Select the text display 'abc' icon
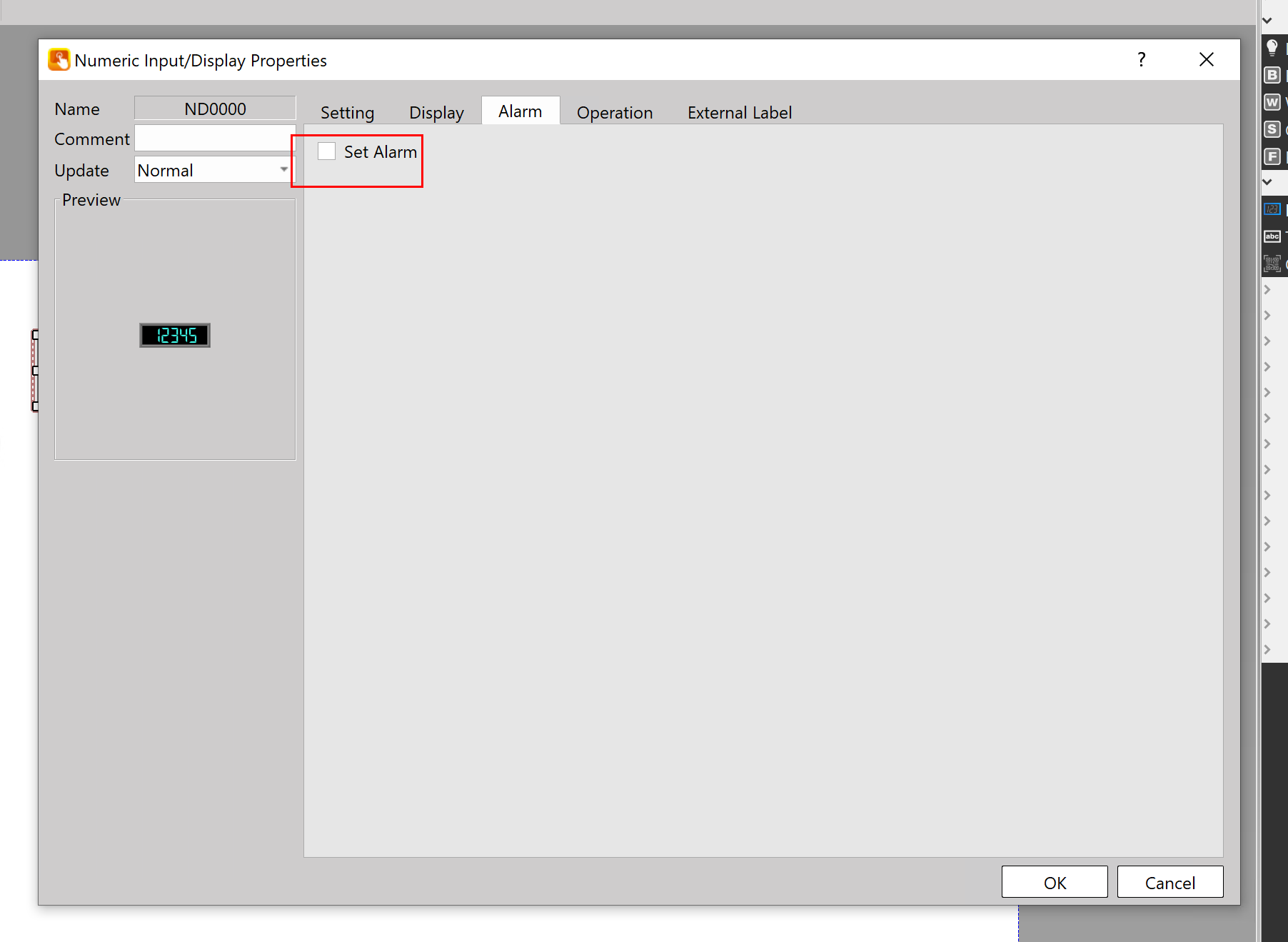Image resolution: width=1288 pixels, height=942 pixels. (x=1272, y=236)
